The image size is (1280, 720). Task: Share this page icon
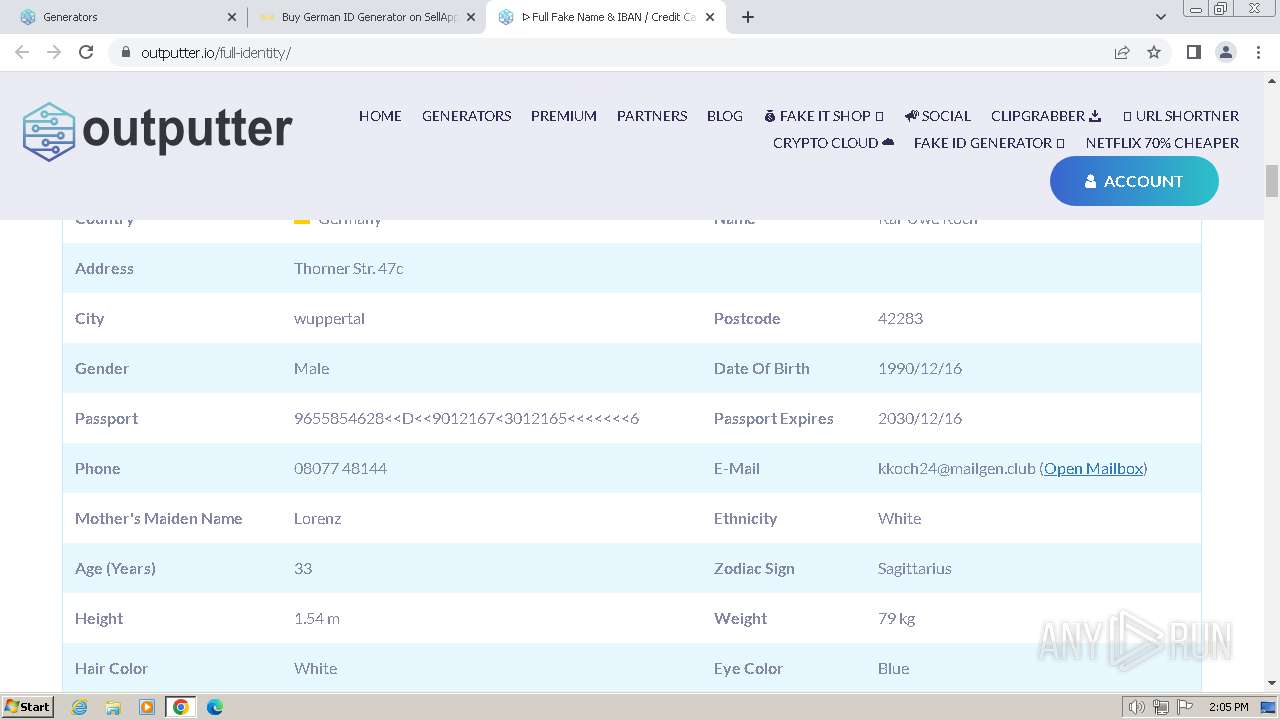click(x=1122, y=52)
